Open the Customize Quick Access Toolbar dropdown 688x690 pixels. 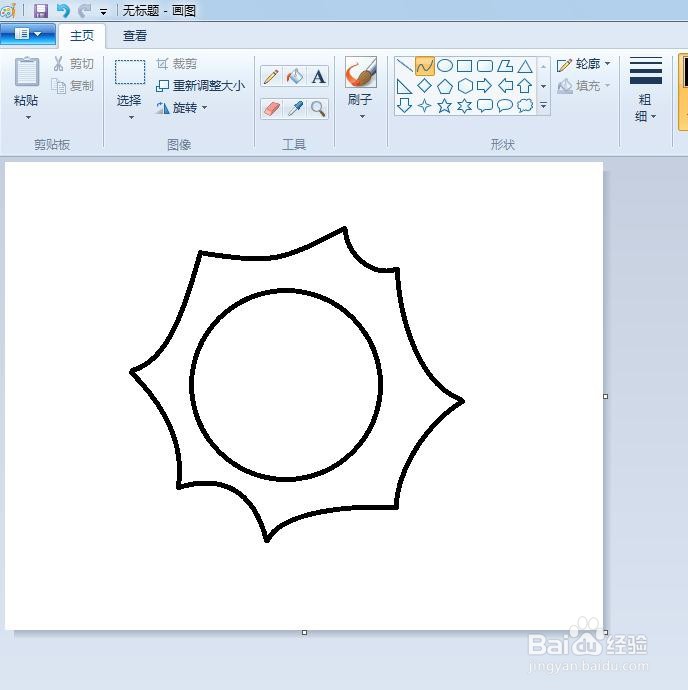[103, 12]
